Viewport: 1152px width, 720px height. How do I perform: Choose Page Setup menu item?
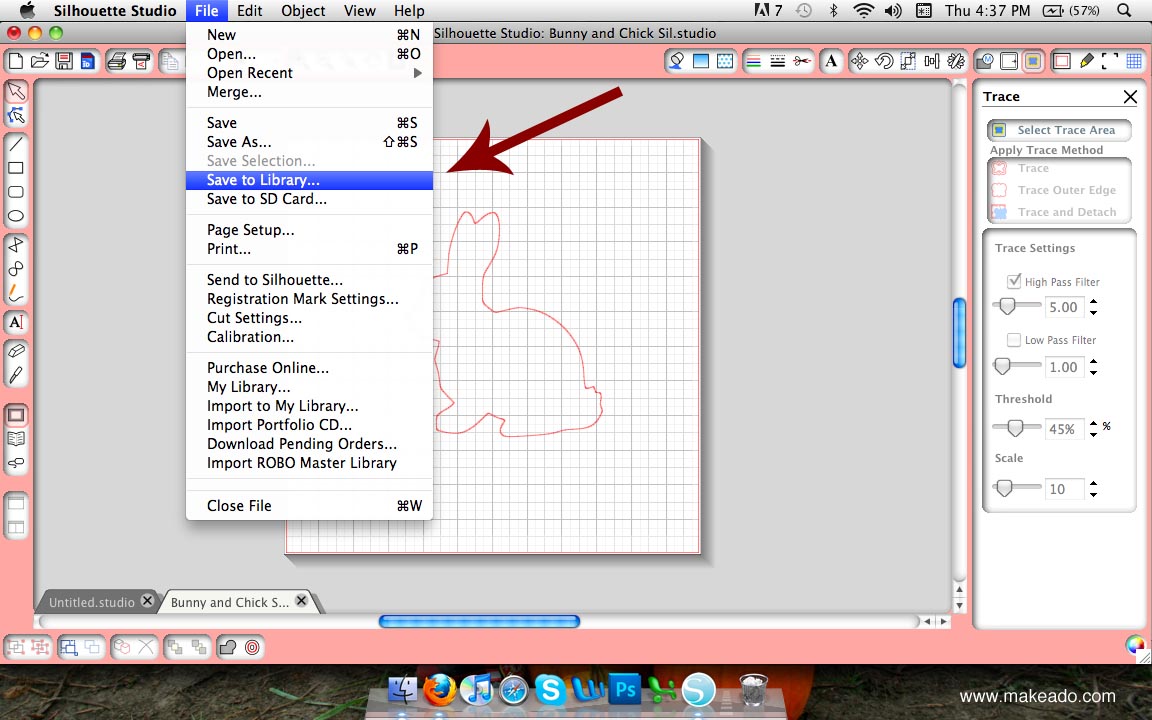(x=309, y=230)
